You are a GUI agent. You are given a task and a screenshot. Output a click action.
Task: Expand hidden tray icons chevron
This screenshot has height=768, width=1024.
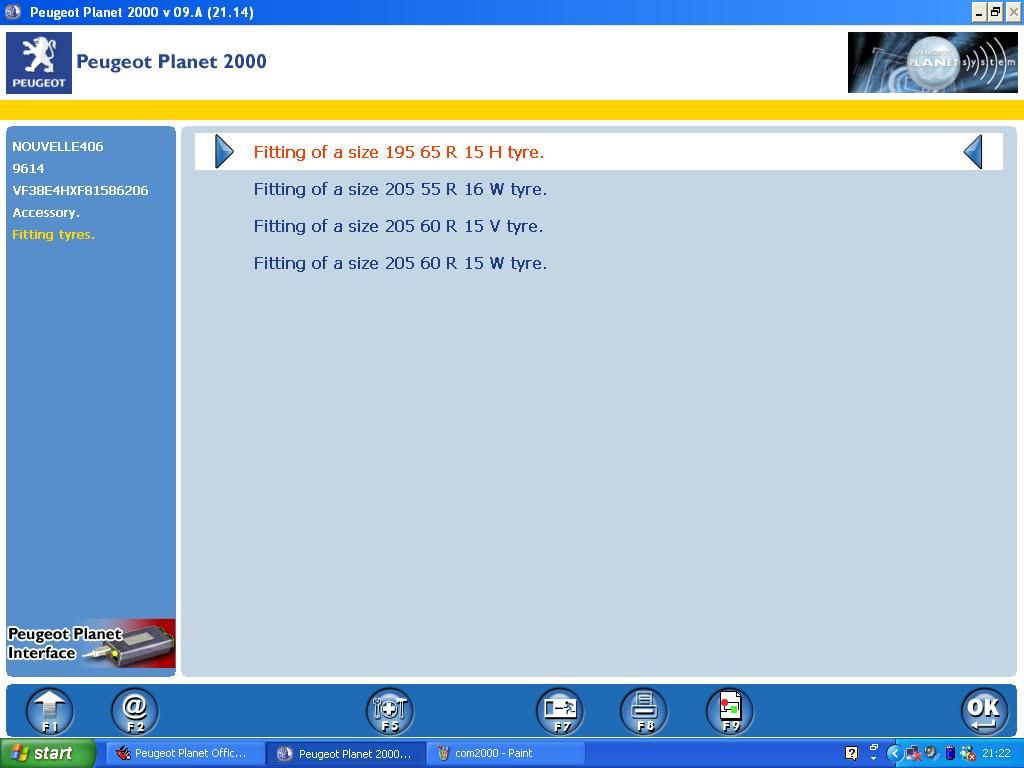click(x=895, y=753)
